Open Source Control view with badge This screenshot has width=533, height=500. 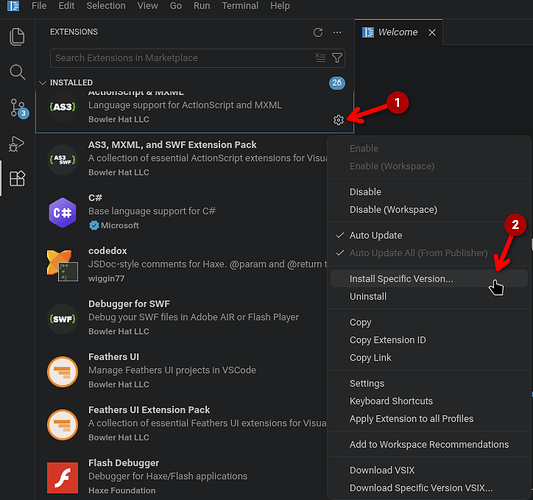coord(18,108)
